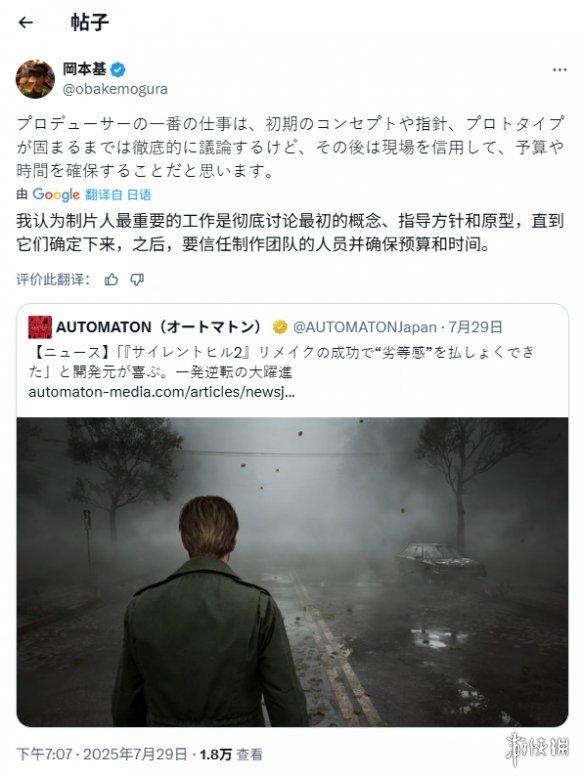Open the AUTOMATON（オートマトン）account name

tap(159, 327)
